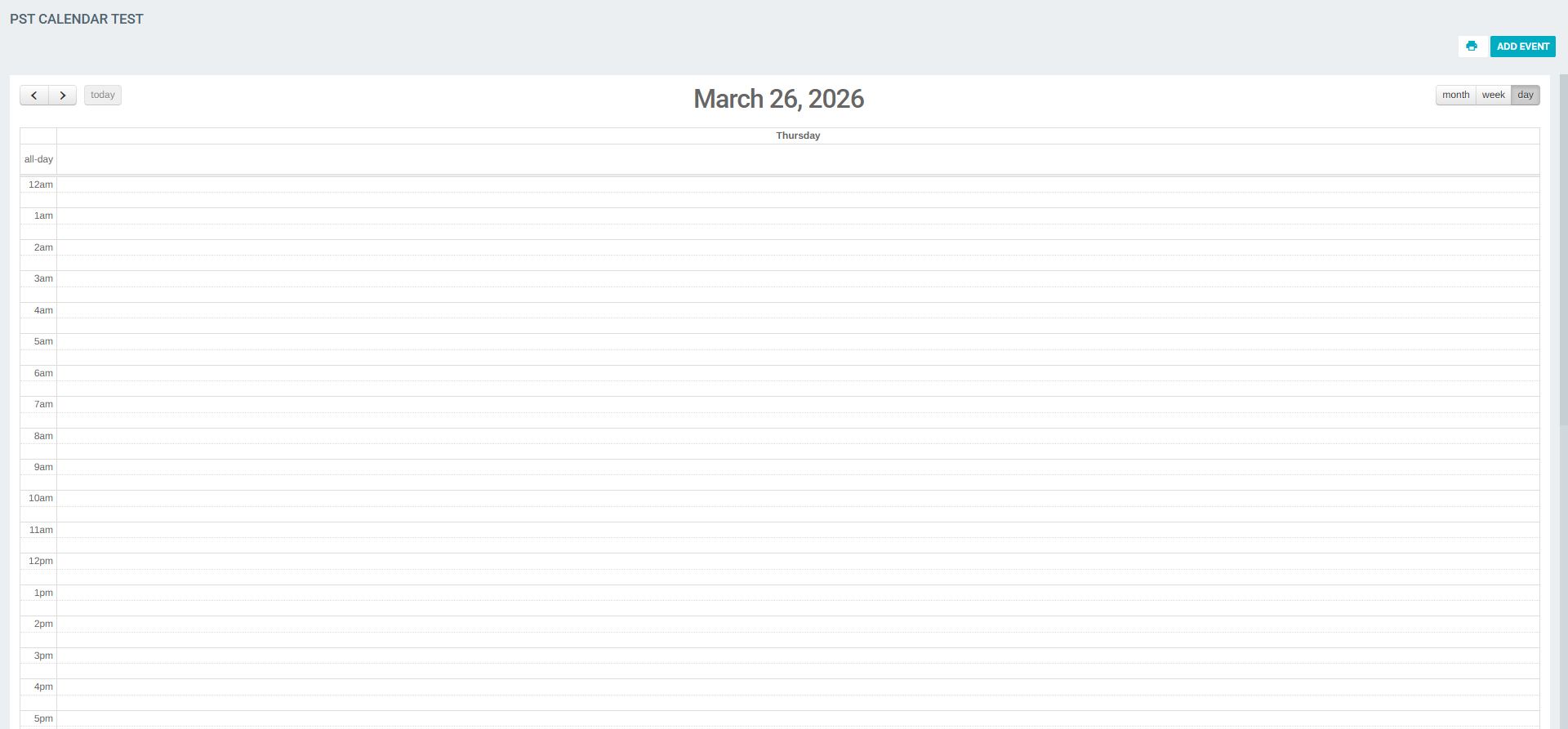This screenshot has height=729, width=1568.
Task: Go to next day arrow
Action: 63,96
